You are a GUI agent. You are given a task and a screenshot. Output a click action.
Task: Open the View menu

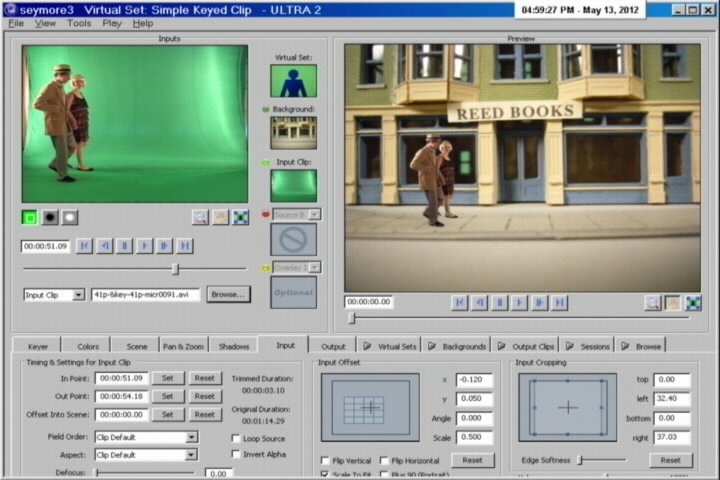pyautogui.click(x=45, y=23)
